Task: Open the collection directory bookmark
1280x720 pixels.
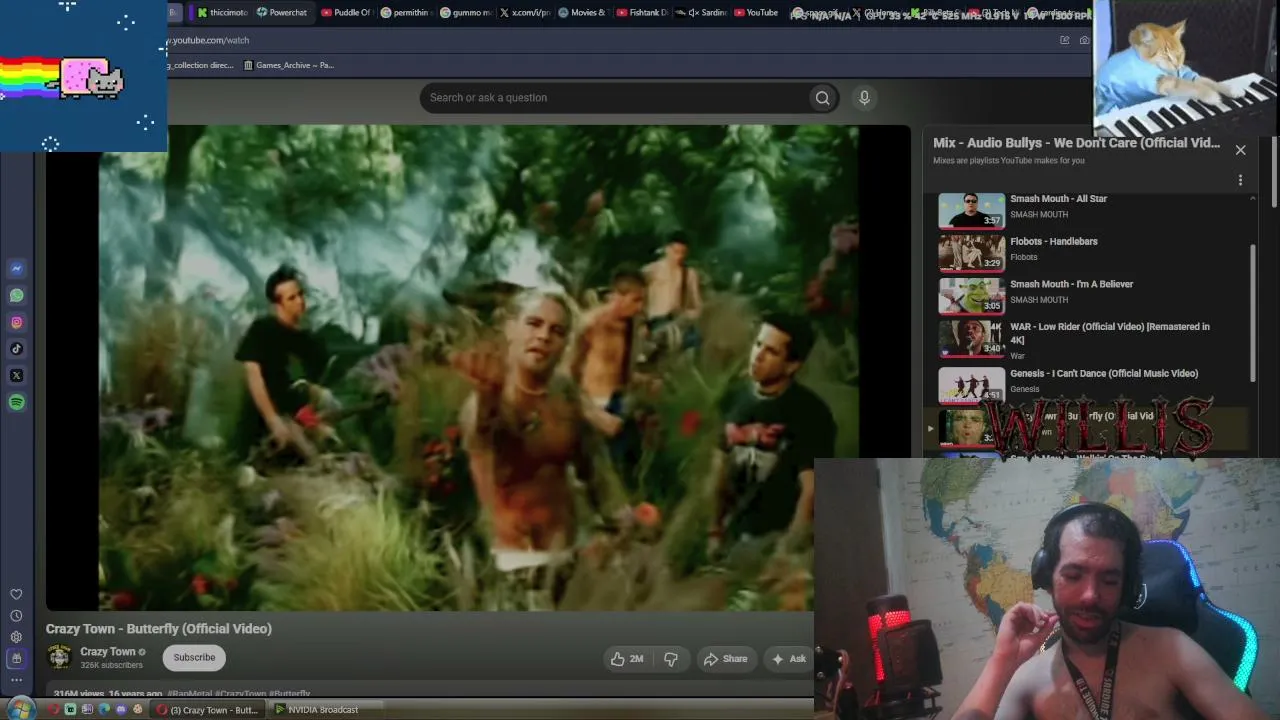Action: 200,65
